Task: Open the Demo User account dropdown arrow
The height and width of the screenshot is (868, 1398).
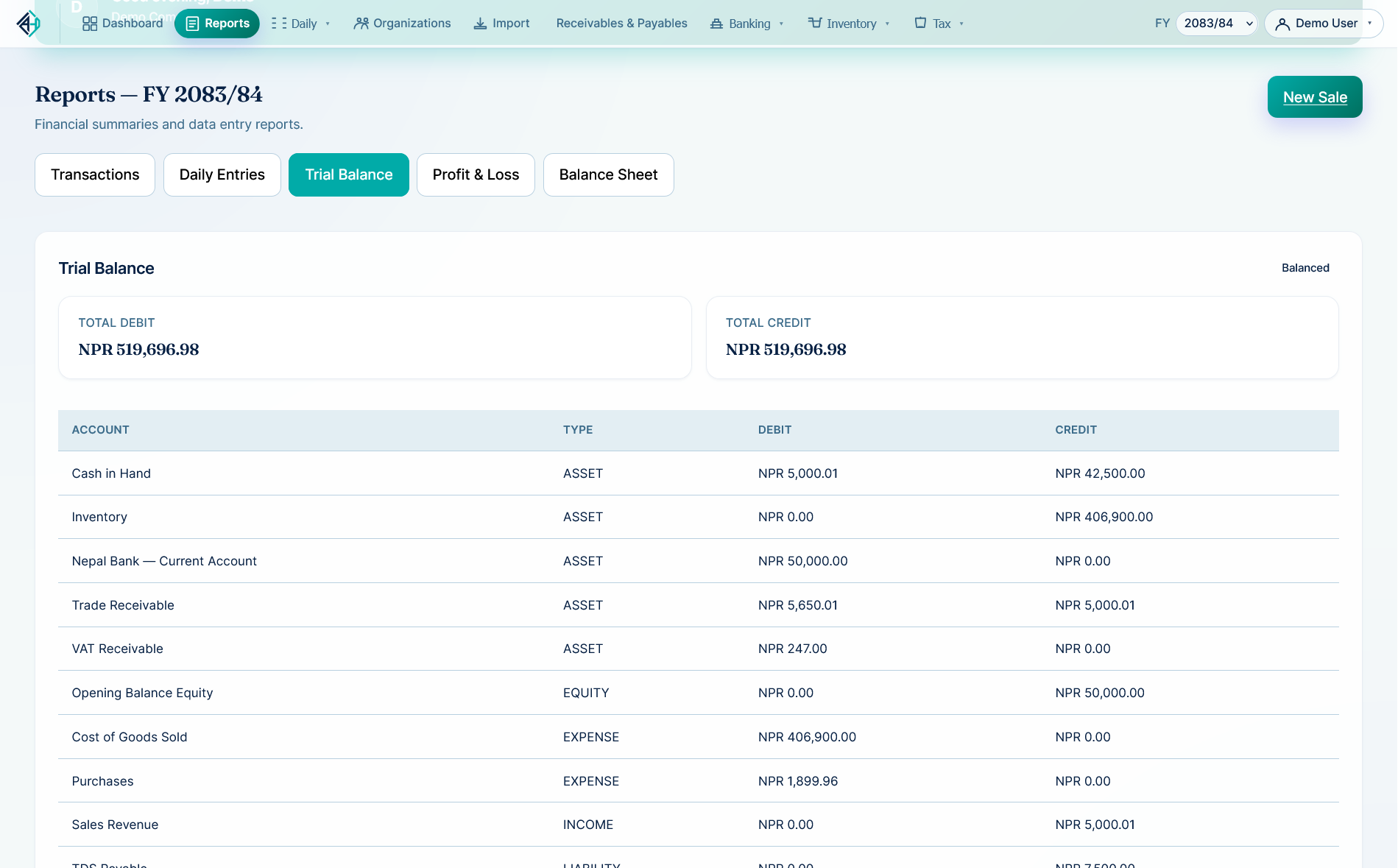Action: 1369,23
